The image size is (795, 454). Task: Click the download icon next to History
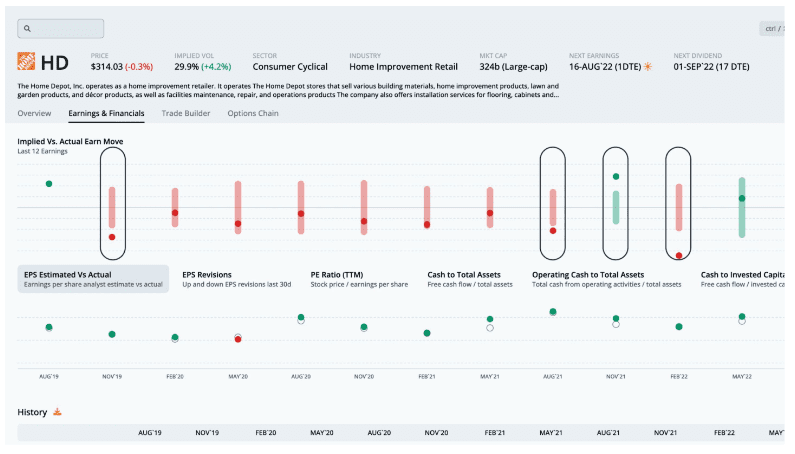click(57, 412)
